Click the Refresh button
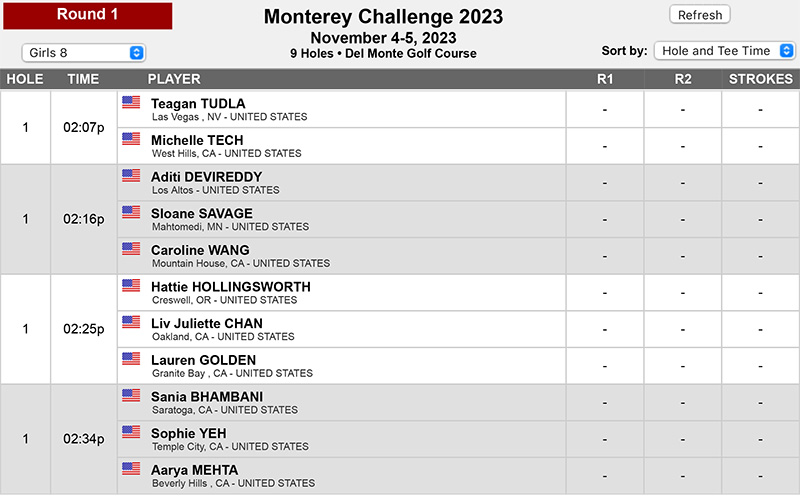This screenshot has width=800, height=497. [x=699, y=15]
